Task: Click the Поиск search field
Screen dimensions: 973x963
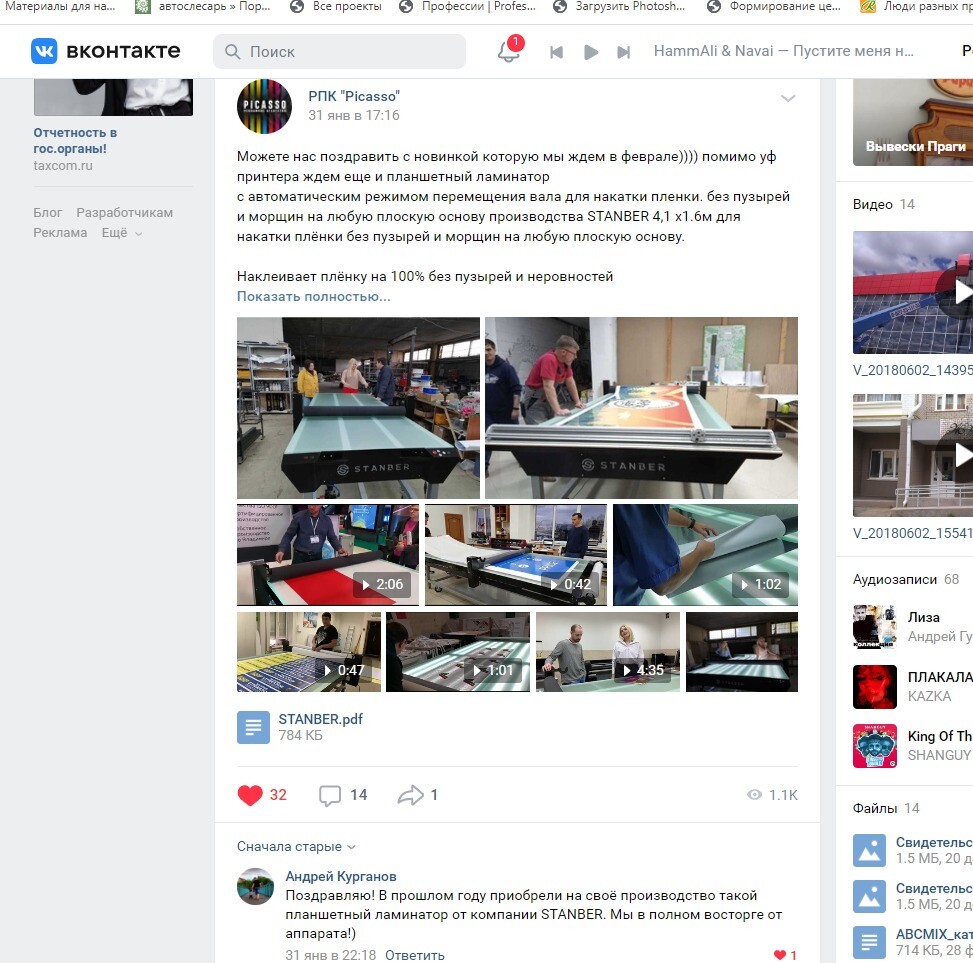Action: 339,52
